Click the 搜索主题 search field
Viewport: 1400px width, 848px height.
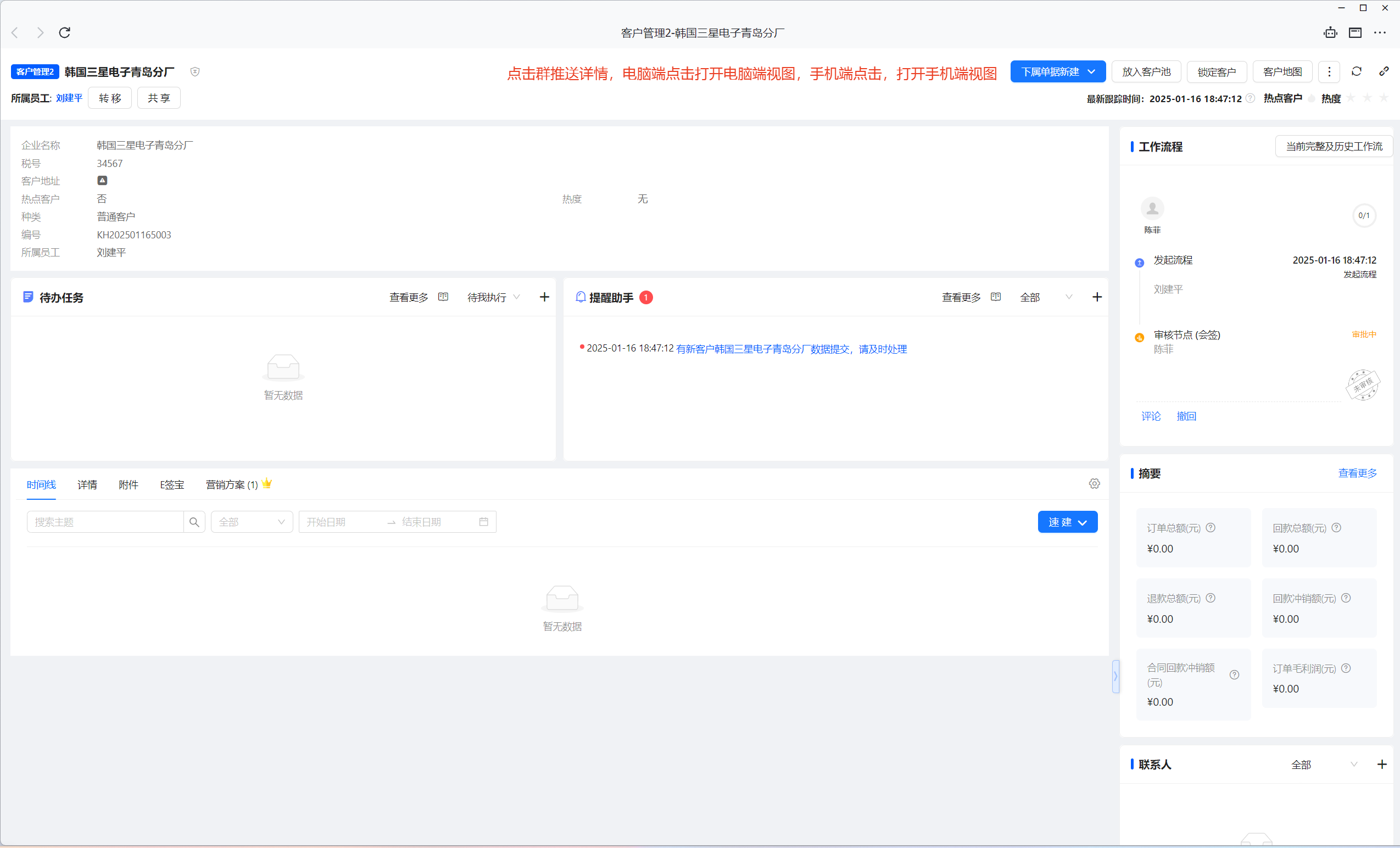(x=105, y=522)
